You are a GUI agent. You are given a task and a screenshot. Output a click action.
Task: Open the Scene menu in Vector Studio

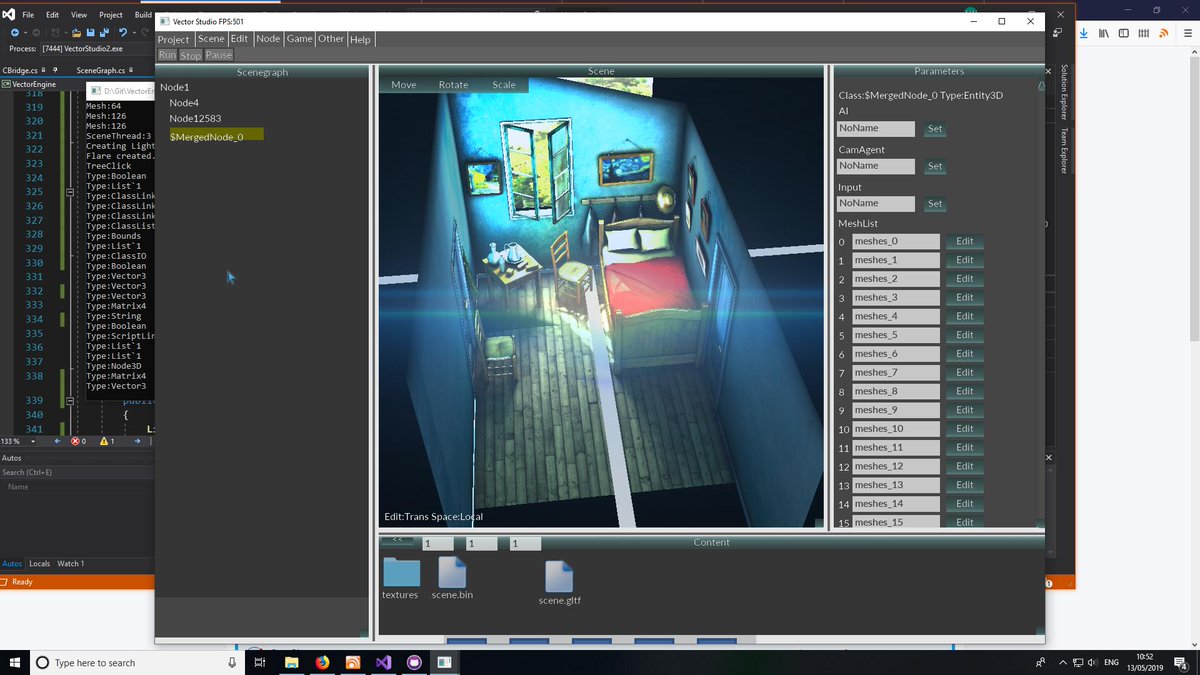click(x=211, y=39)
